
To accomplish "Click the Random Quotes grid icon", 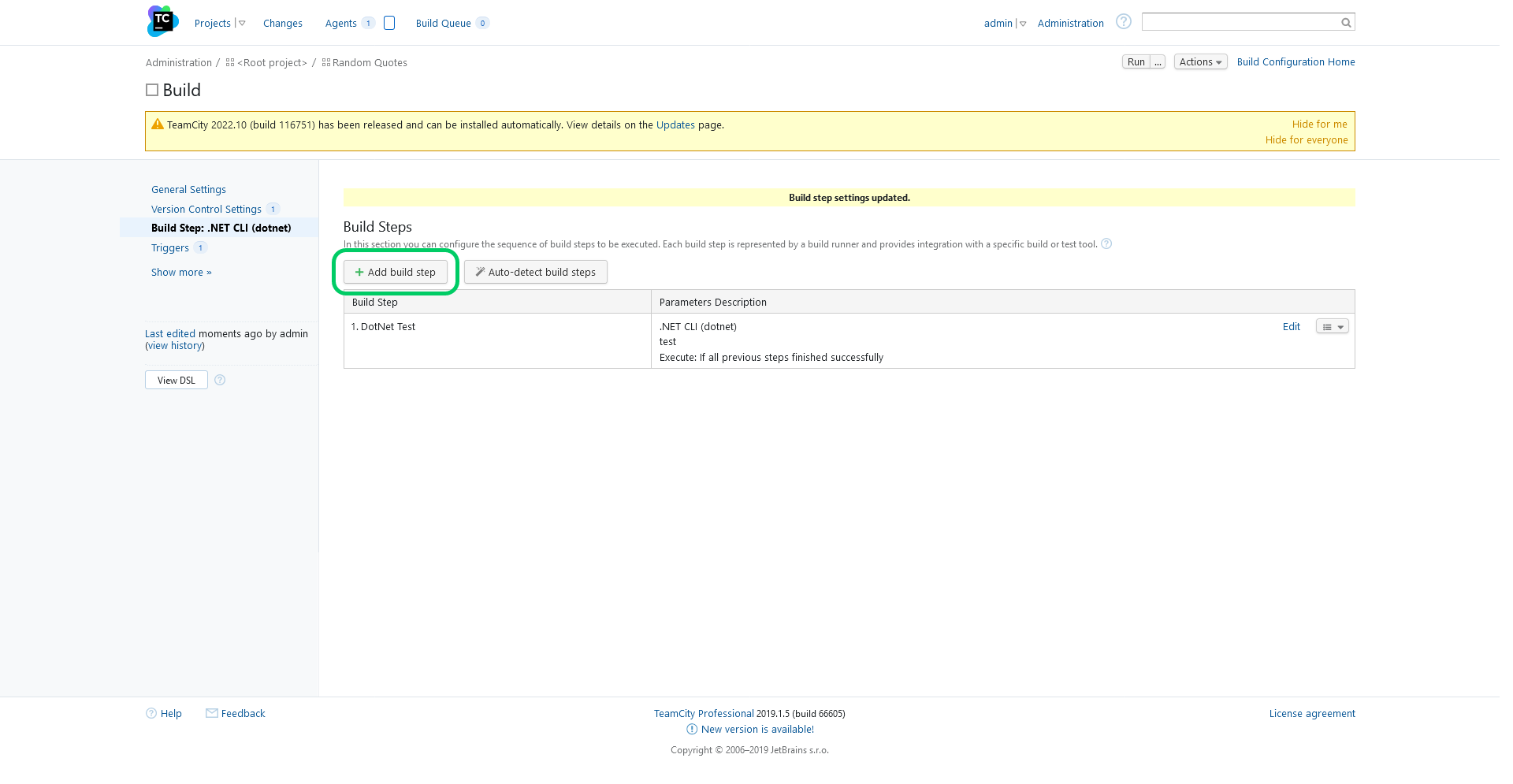I will click(326, 62).
